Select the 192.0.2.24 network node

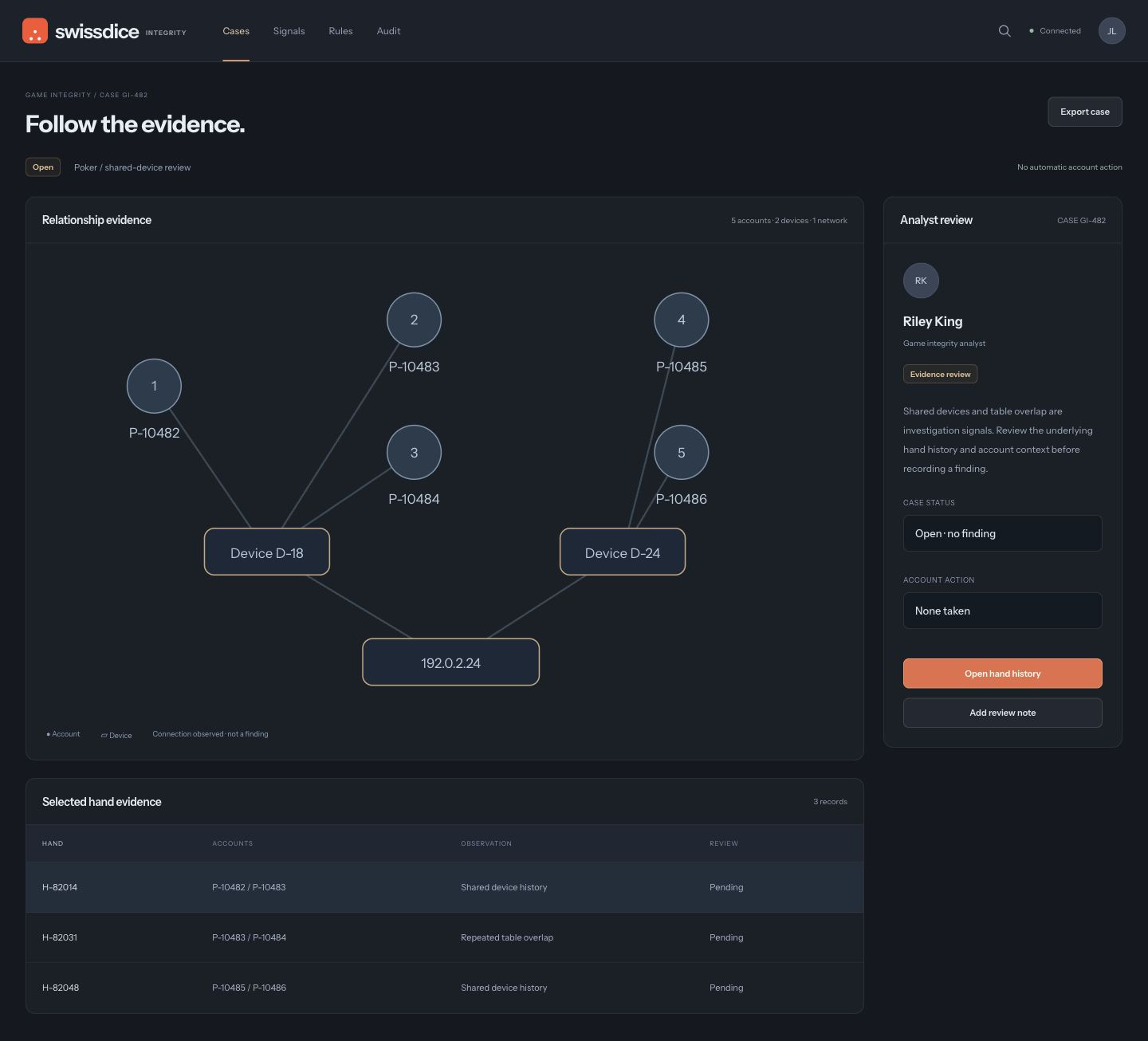click(x=450, y=662)
